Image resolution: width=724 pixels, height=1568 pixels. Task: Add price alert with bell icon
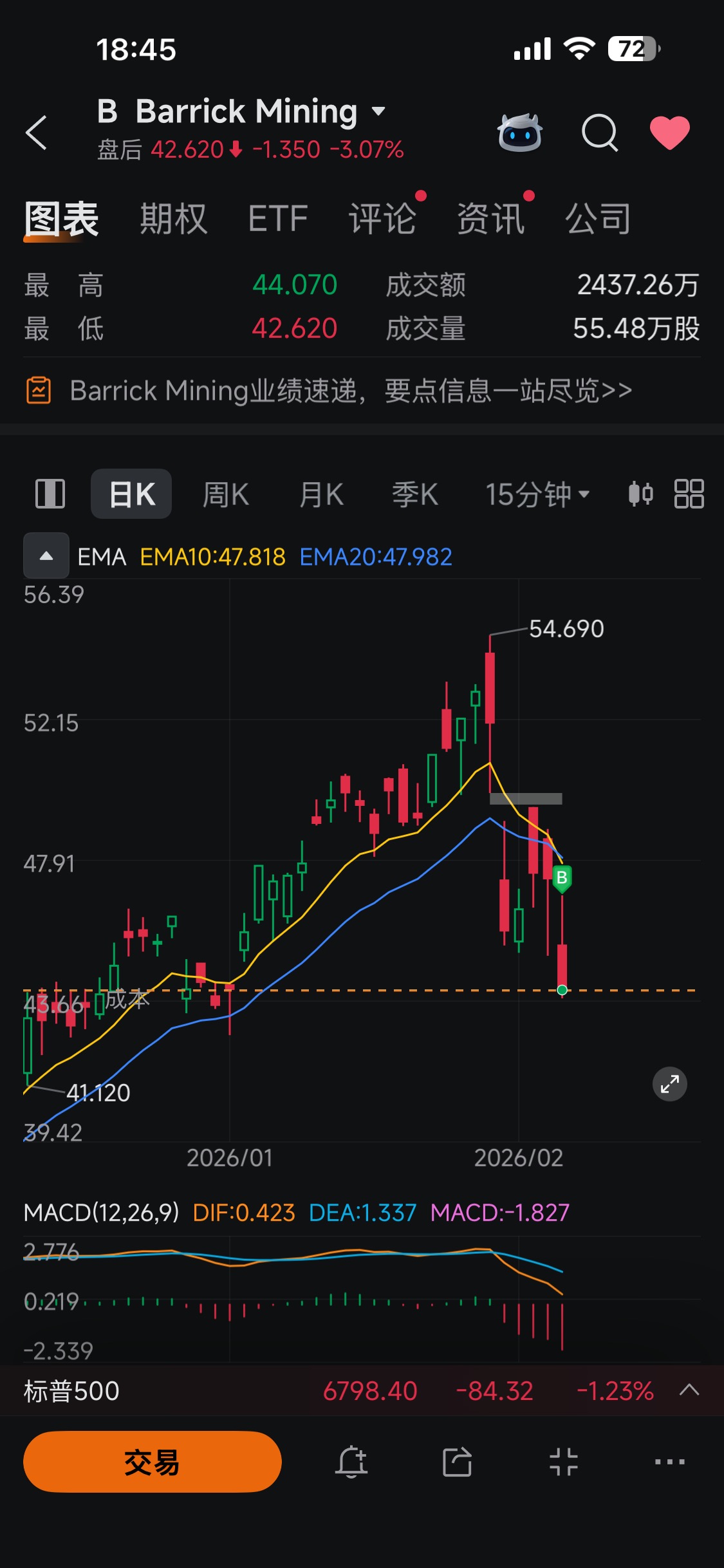coord(351,1462)
